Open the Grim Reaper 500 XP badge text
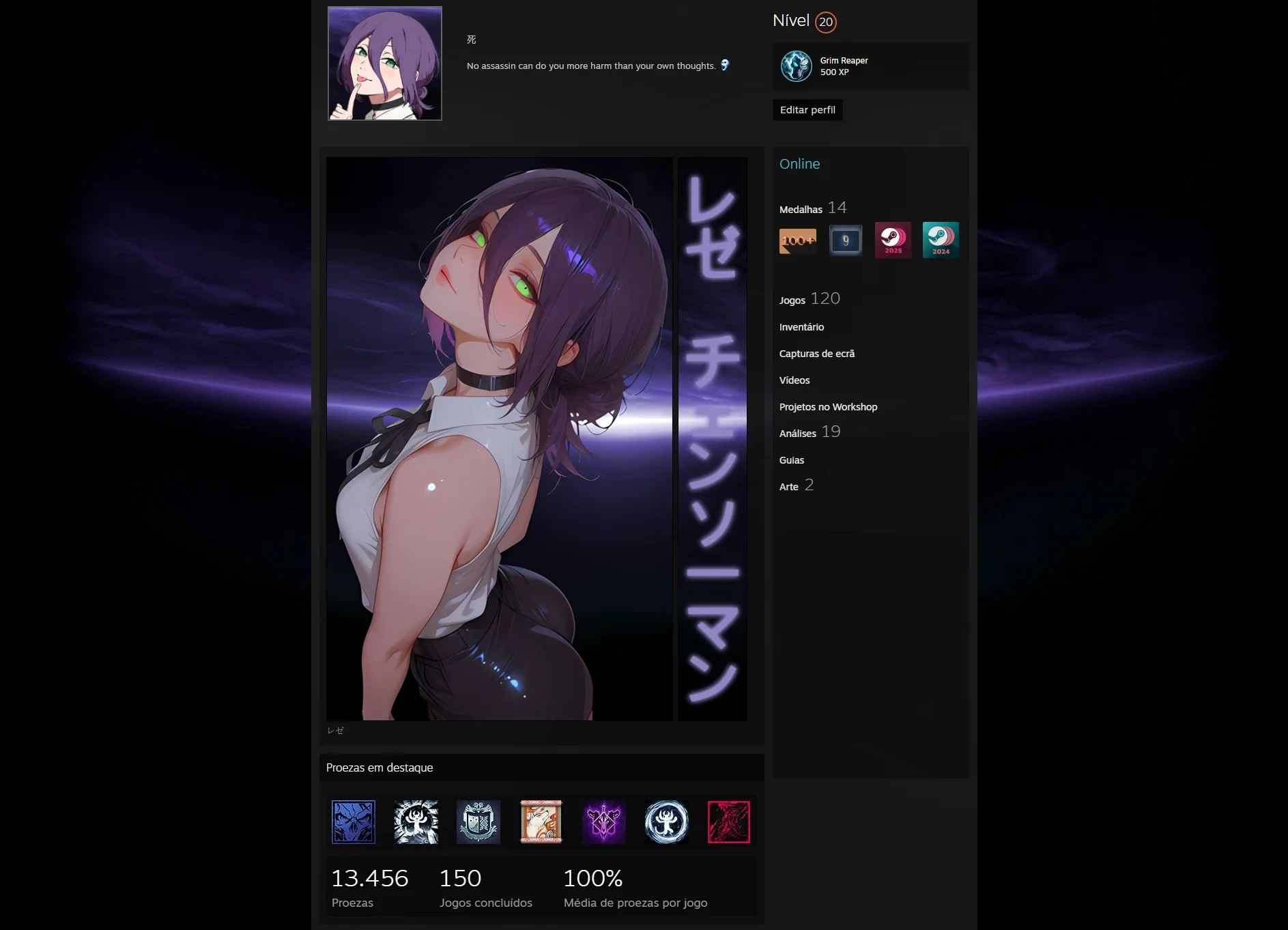 [x=844, y=66]
